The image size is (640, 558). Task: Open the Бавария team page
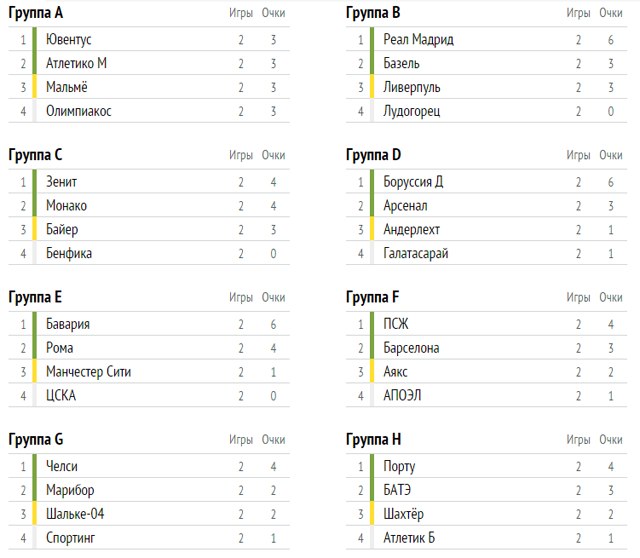(x=68, y=324)
